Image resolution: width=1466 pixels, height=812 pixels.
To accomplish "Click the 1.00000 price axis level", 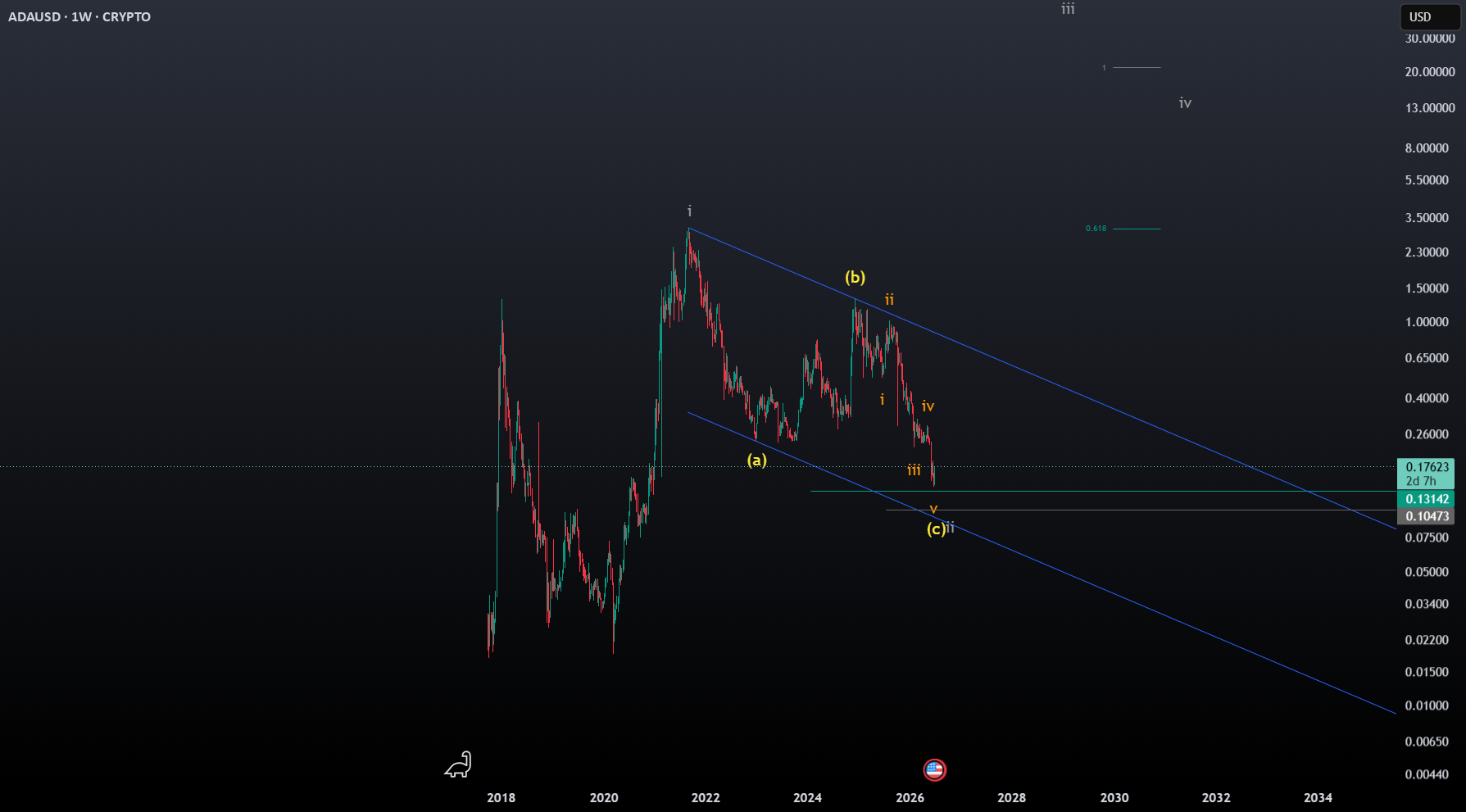I will [1427, 322].
